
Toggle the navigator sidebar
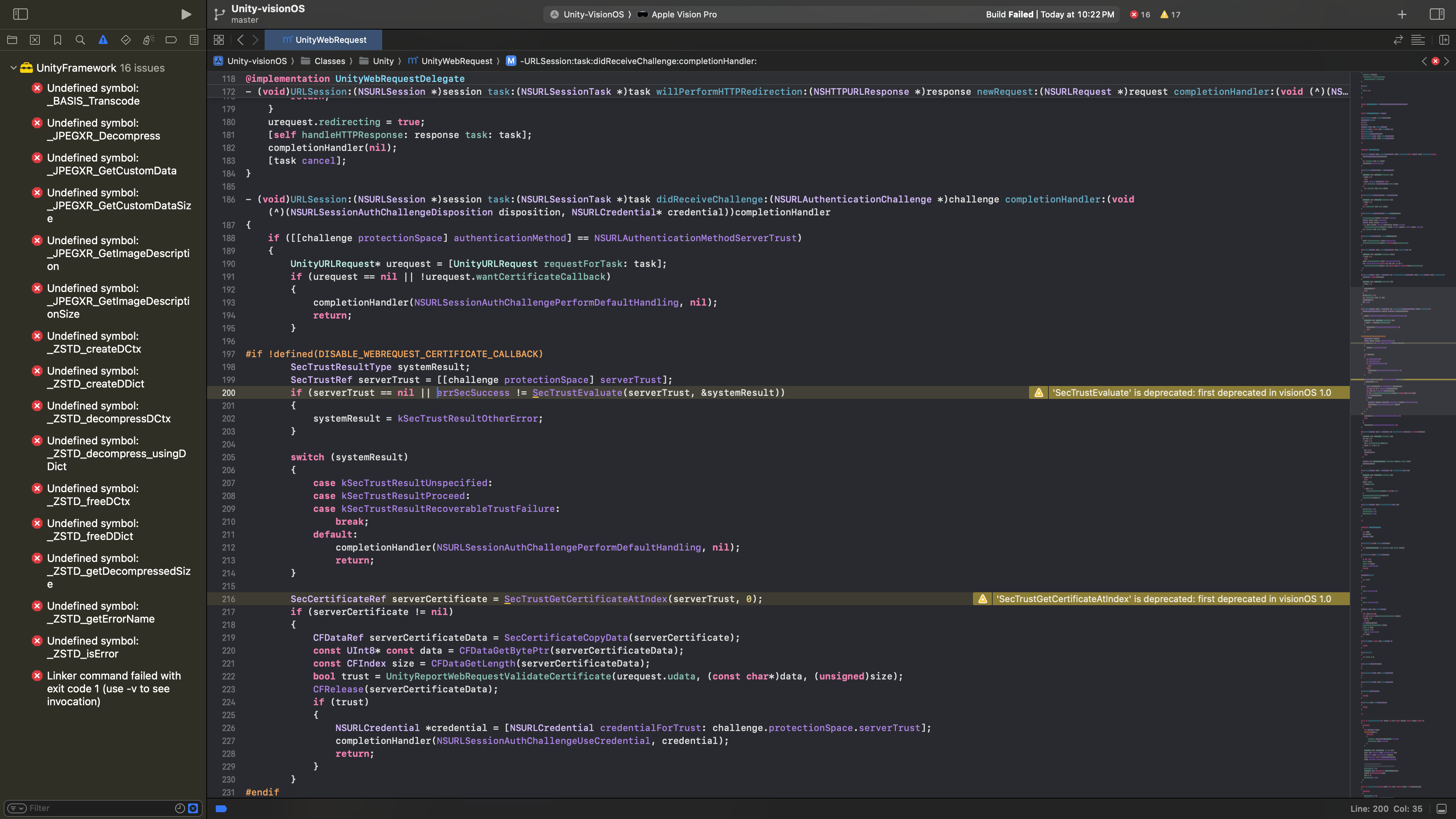click(x=20, y=14)
